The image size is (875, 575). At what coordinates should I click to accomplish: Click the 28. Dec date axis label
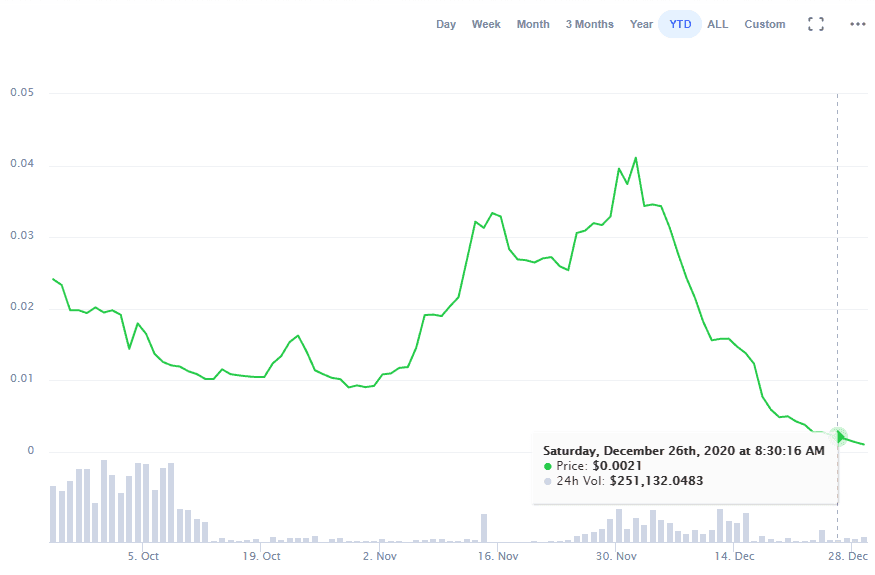click(x=849, y=556)
